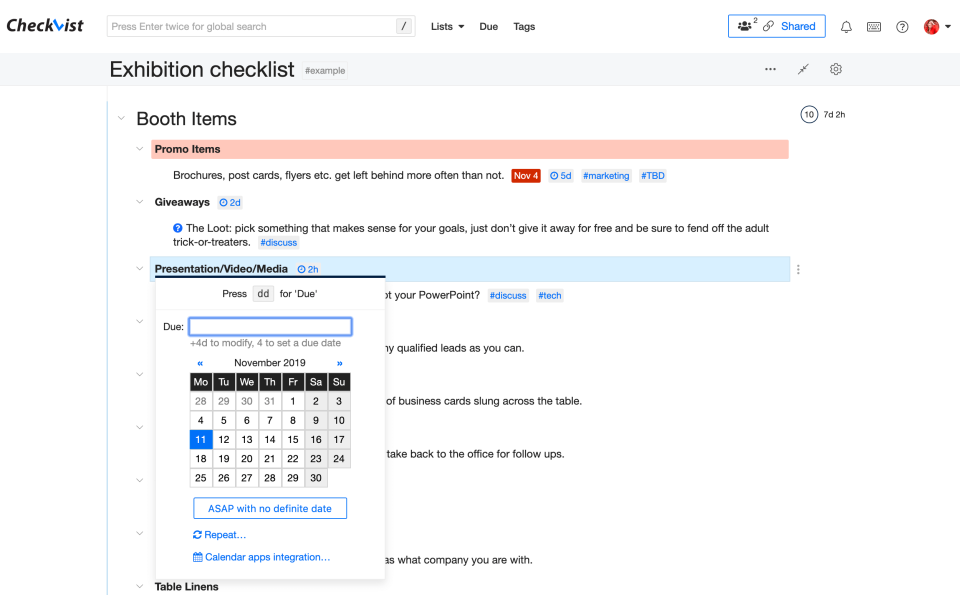Collapse the Giveaways node
This screenshot has width=960, height=595.
click(x=140, y=202)
